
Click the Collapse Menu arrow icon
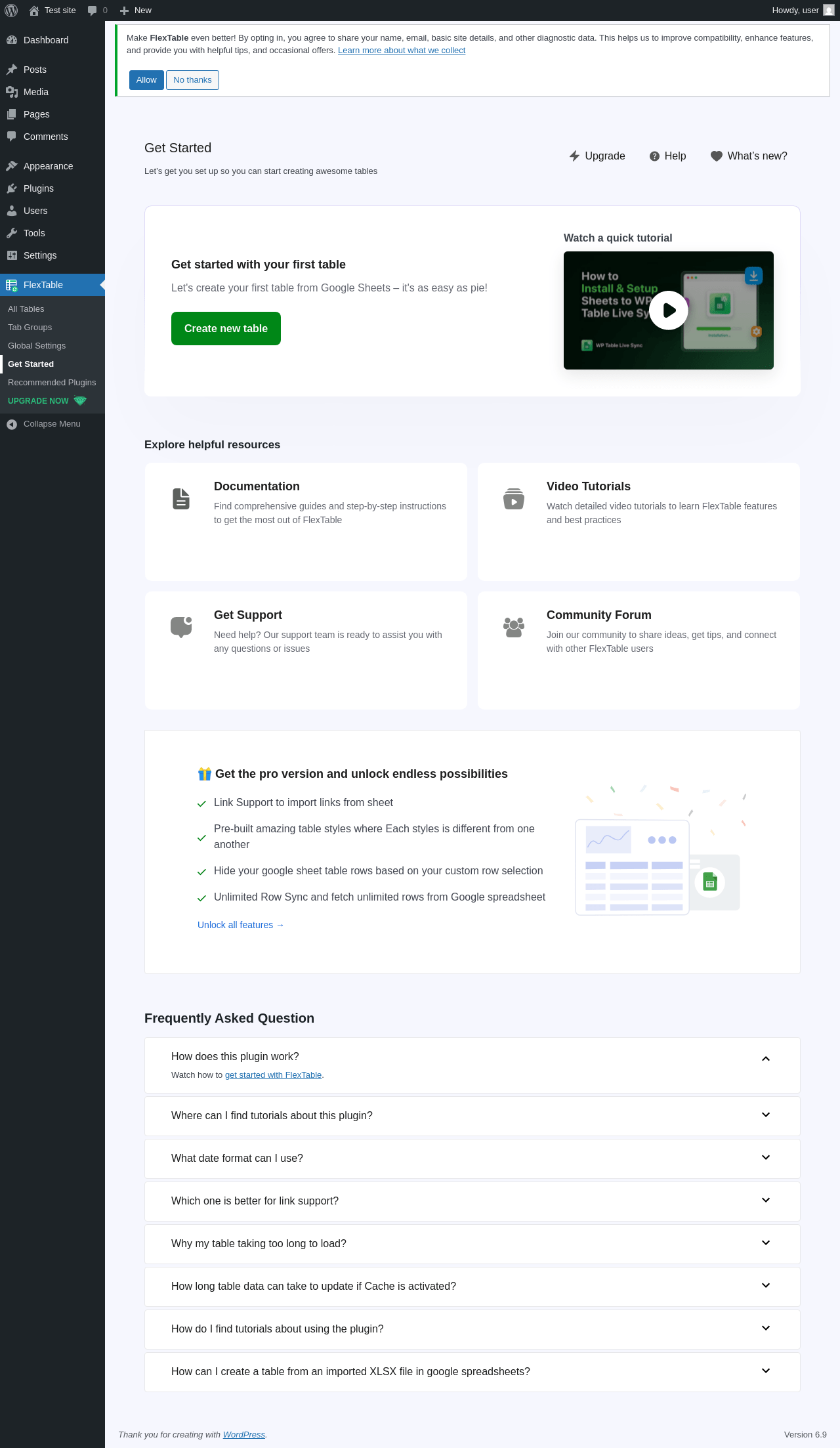tap(12, 424)
